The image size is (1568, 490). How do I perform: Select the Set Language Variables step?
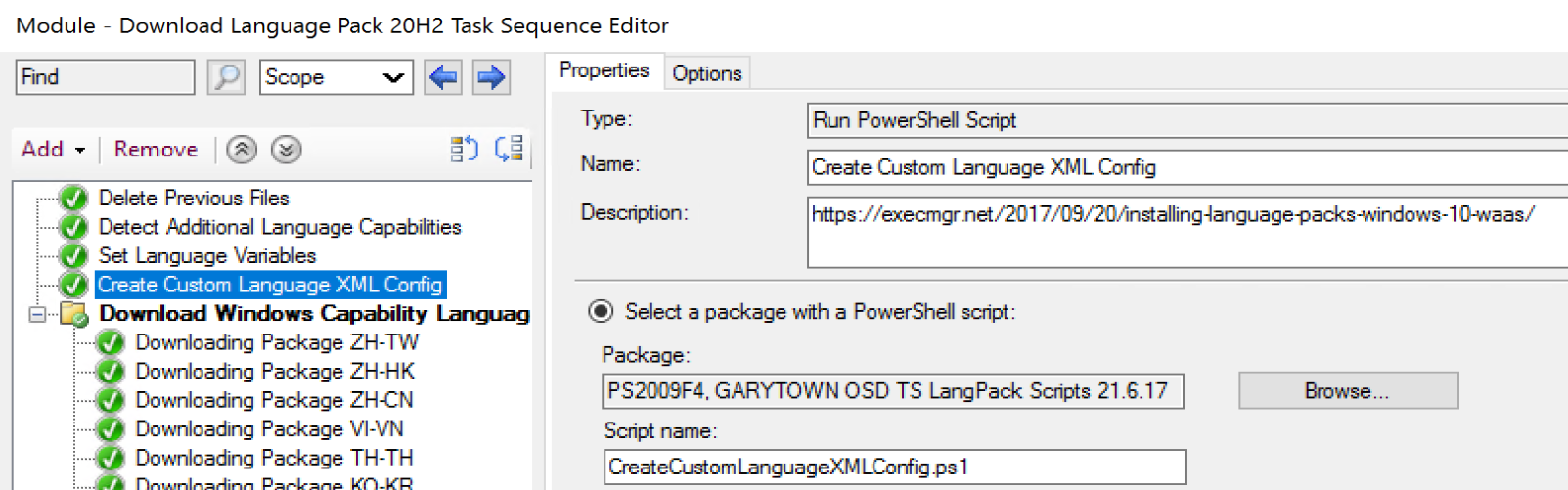coord(207,256)
